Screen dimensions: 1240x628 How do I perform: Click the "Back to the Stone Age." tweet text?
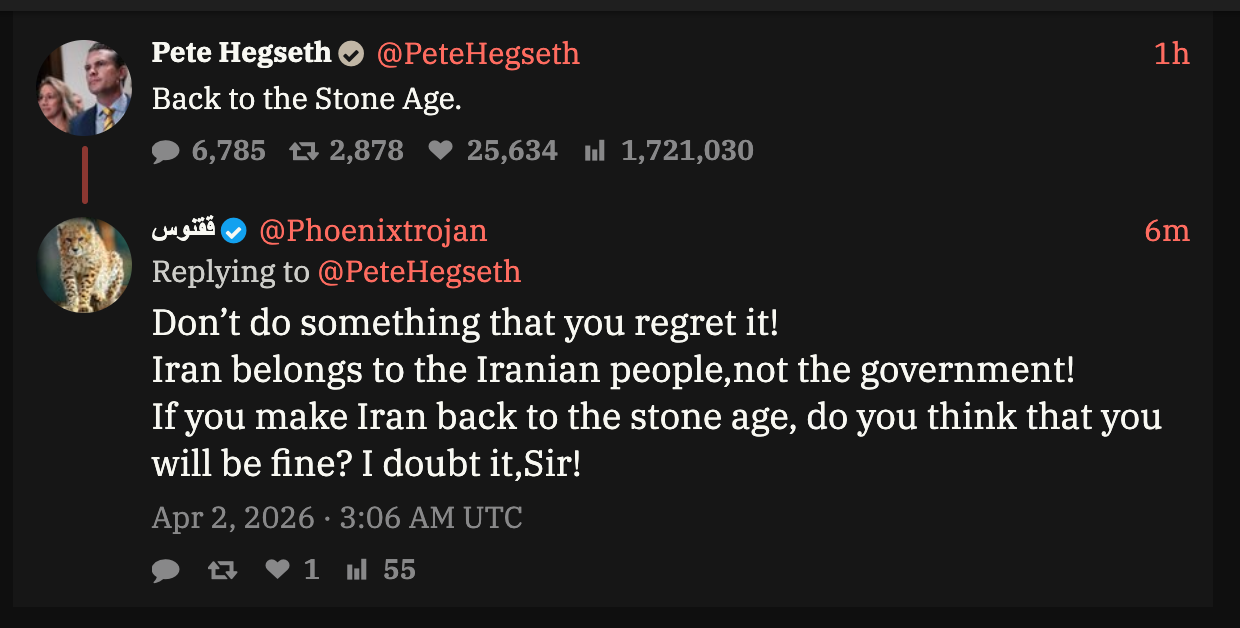click(307, 99)
